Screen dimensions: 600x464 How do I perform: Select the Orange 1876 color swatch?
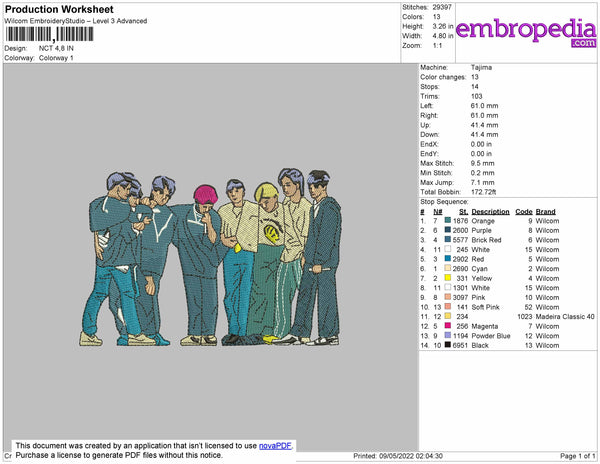click(x=448, y=221)
